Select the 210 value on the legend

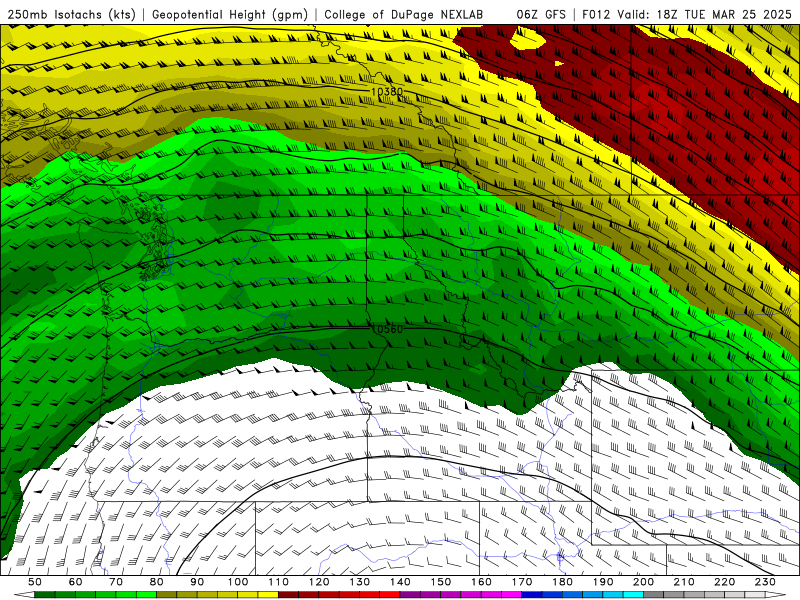tap(684, 582)
